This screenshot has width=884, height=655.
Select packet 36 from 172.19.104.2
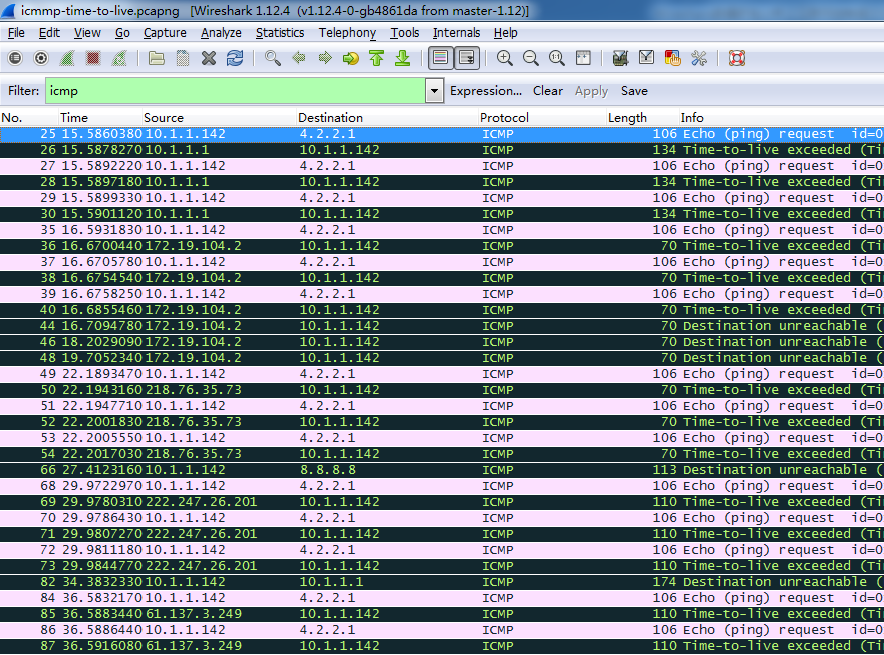point(442,246)
